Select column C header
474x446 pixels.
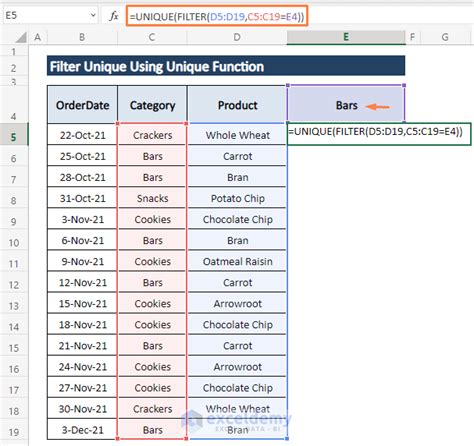[x=152, y=37]
